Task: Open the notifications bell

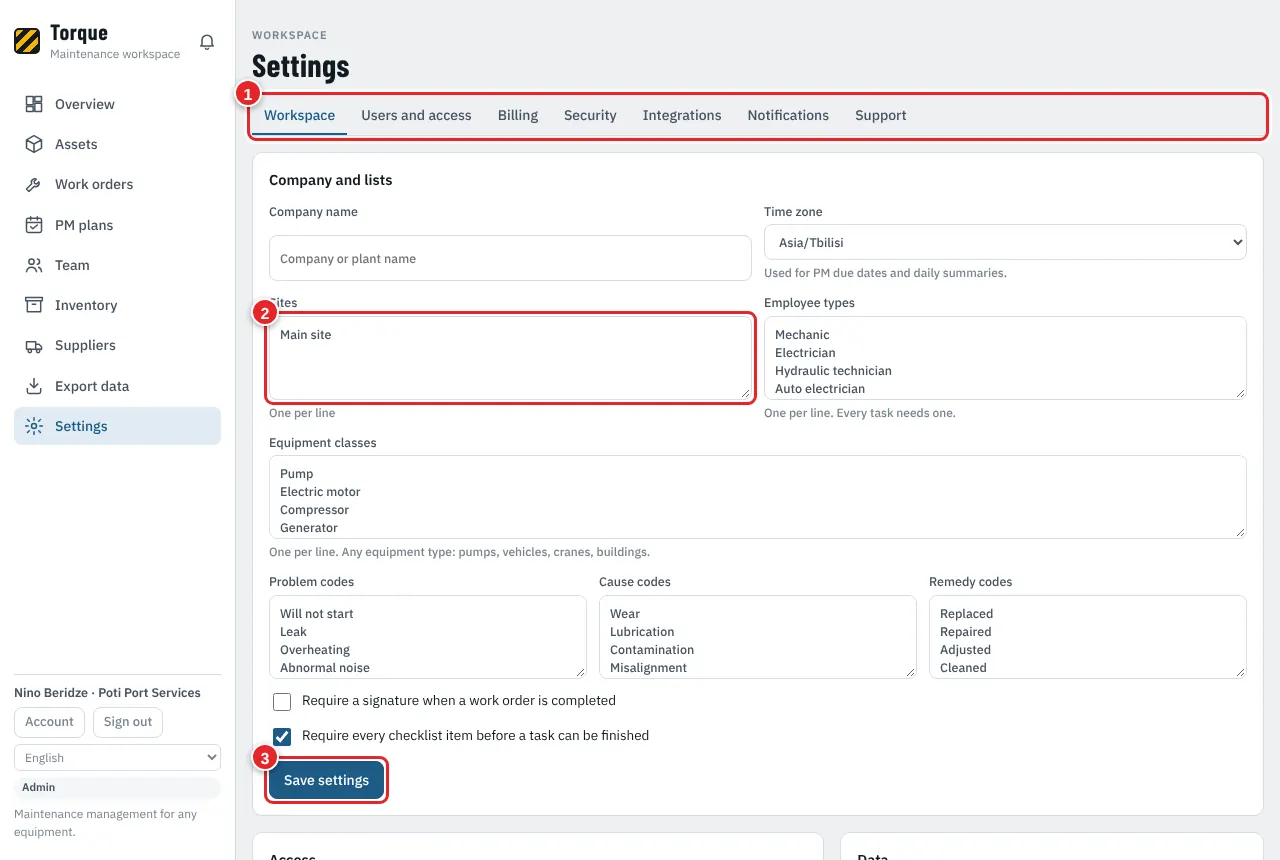Action: [x=207, y=42]
